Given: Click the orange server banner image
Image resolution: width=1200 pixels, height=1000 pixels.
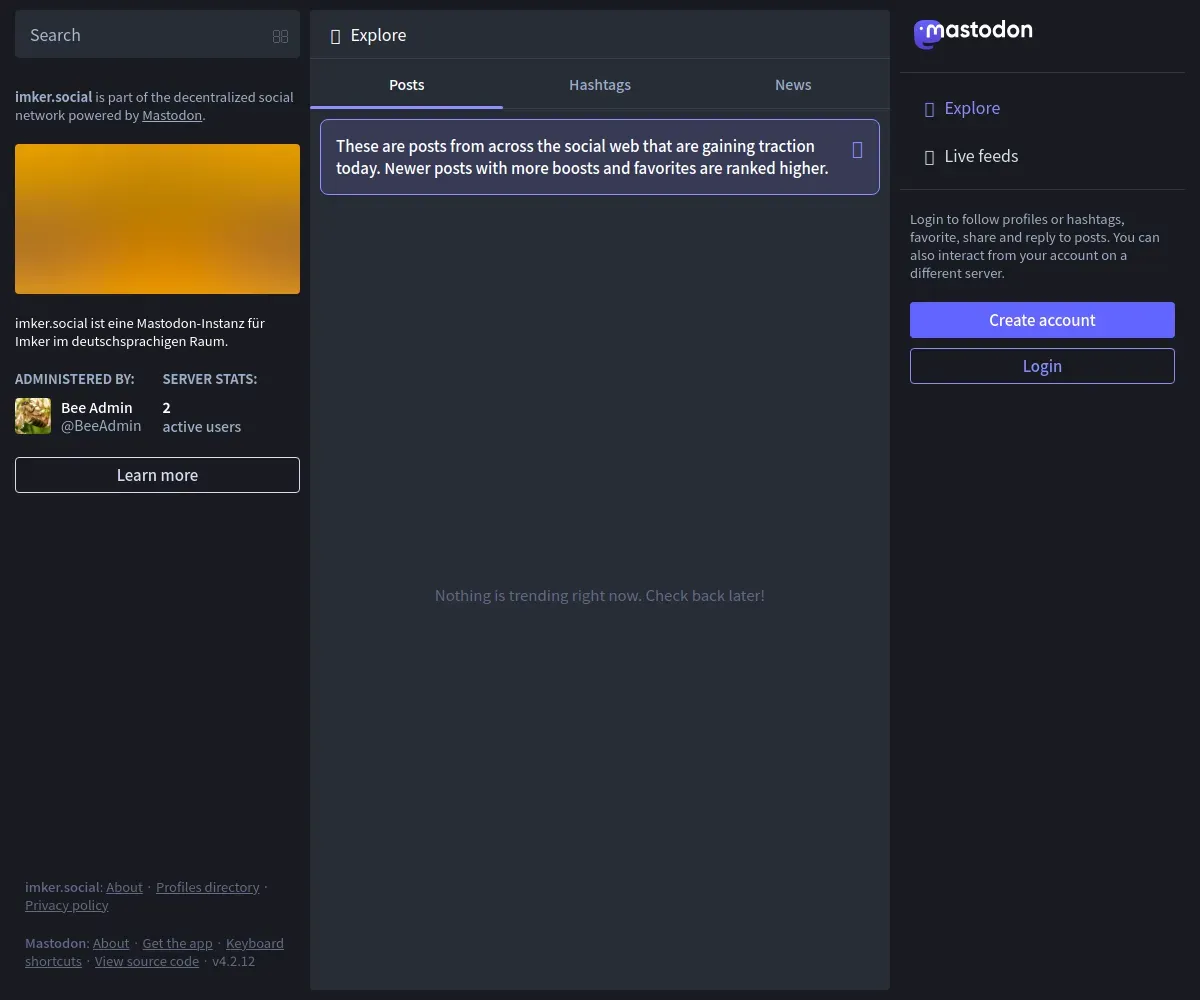Looking at the screenshot, I should pos(157,219).
